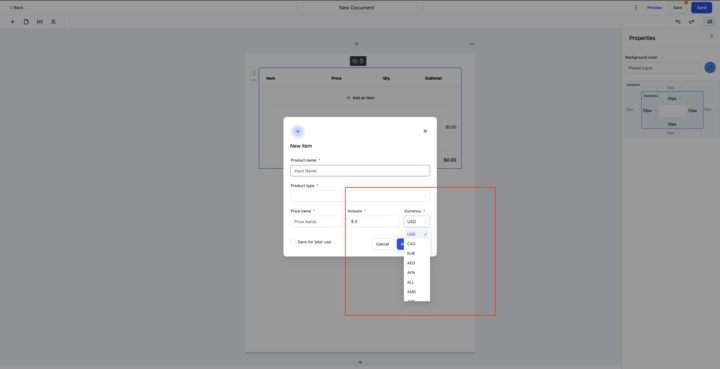Go Back using top-left link

coord(16,8)
